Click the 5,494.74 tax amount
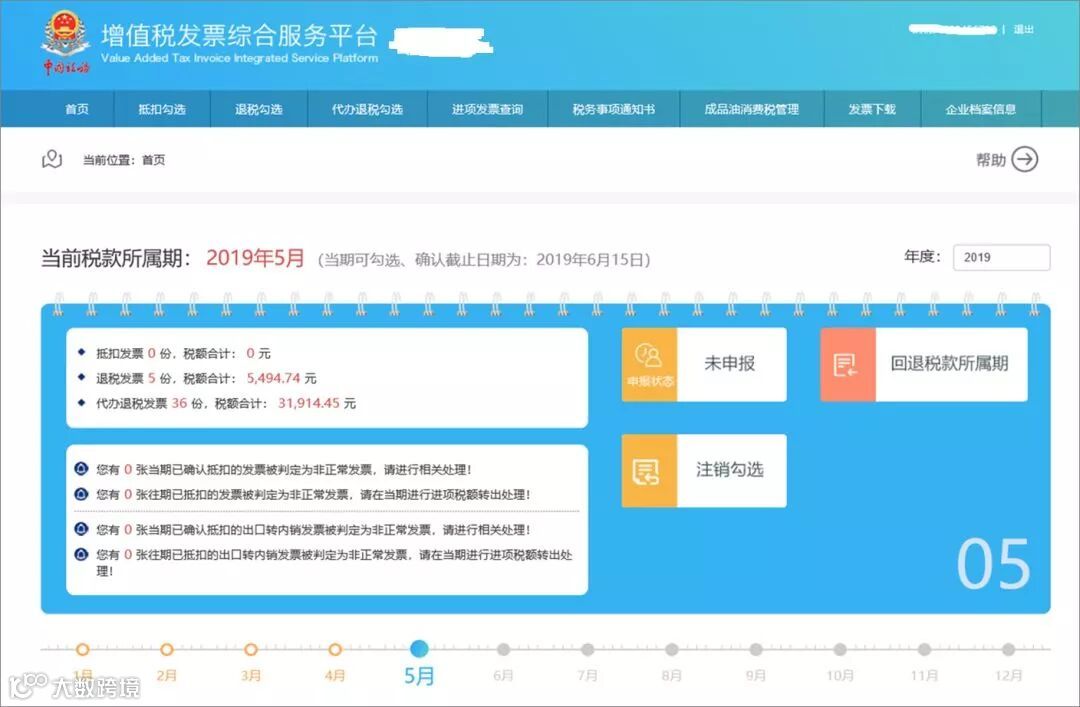The height and width of the screenshot is (707, 1080). pyautogui.click(x=273, y=378)
